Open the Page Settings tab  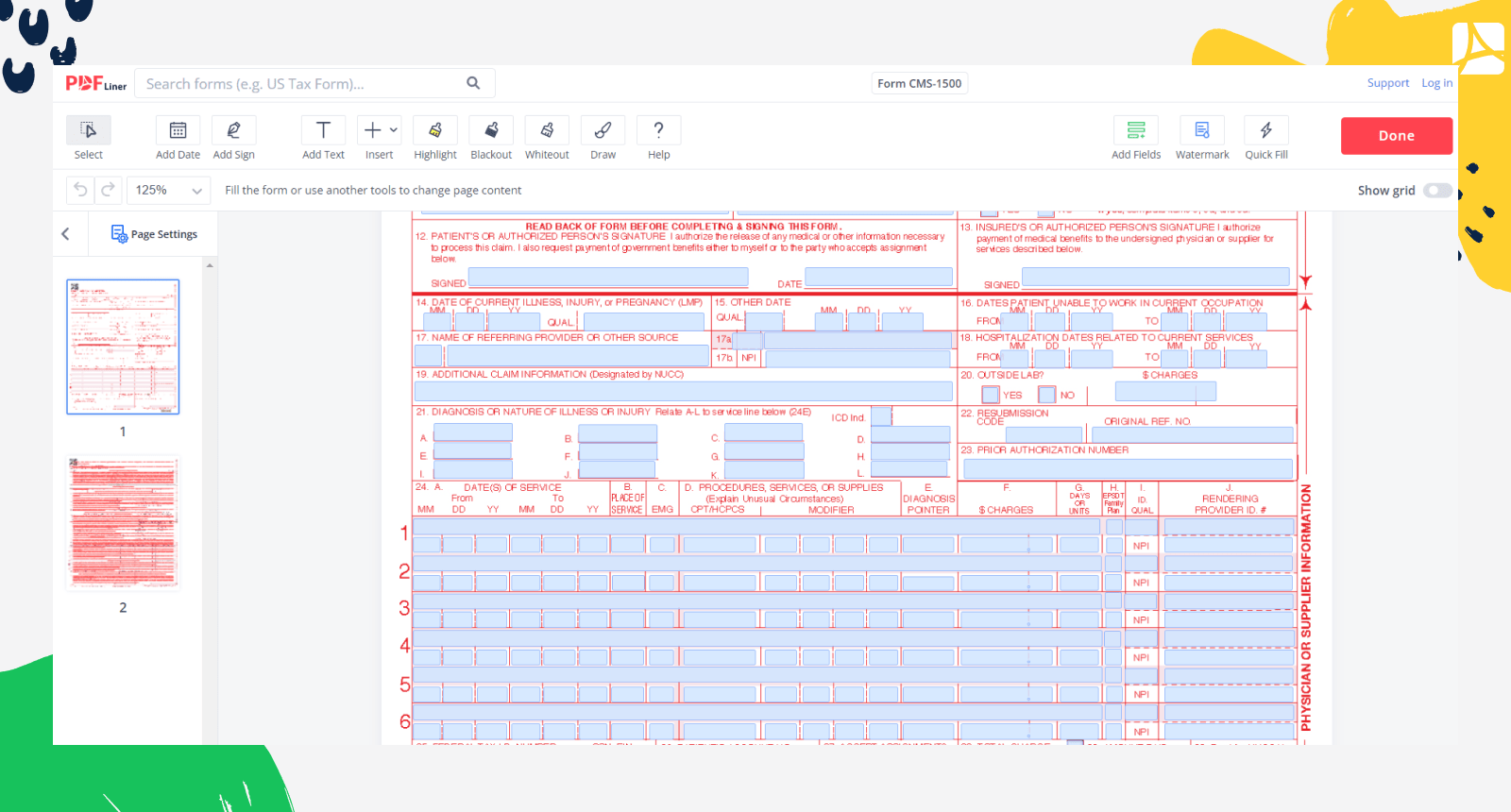154,234
